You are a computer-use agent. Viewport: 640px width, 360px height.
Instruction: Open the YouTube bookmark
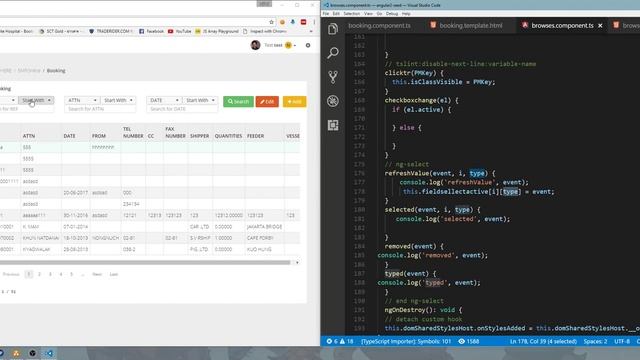pos(180,31)
